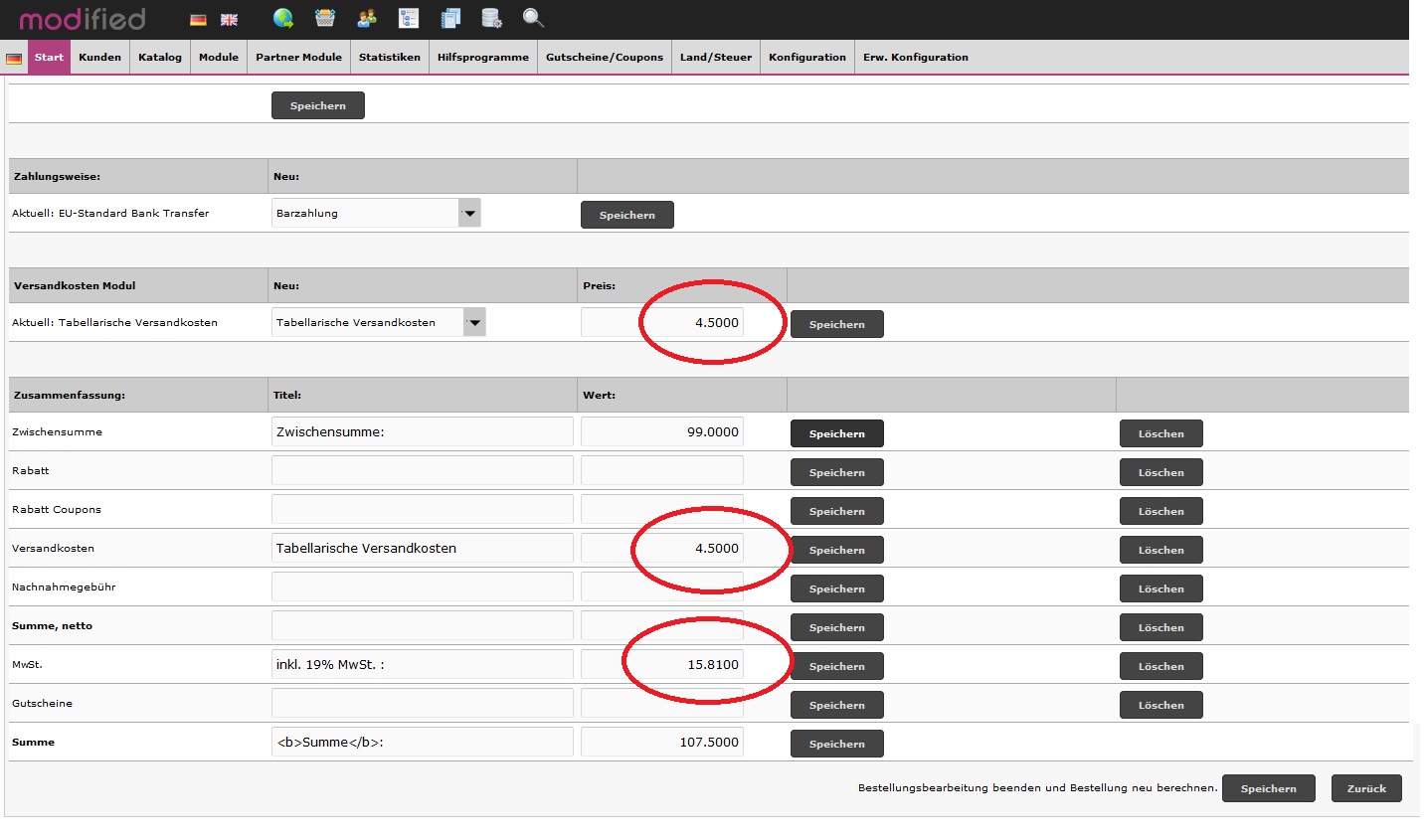Click the category tree structure icon
The image size is (1424, 840).
(408, 18)
